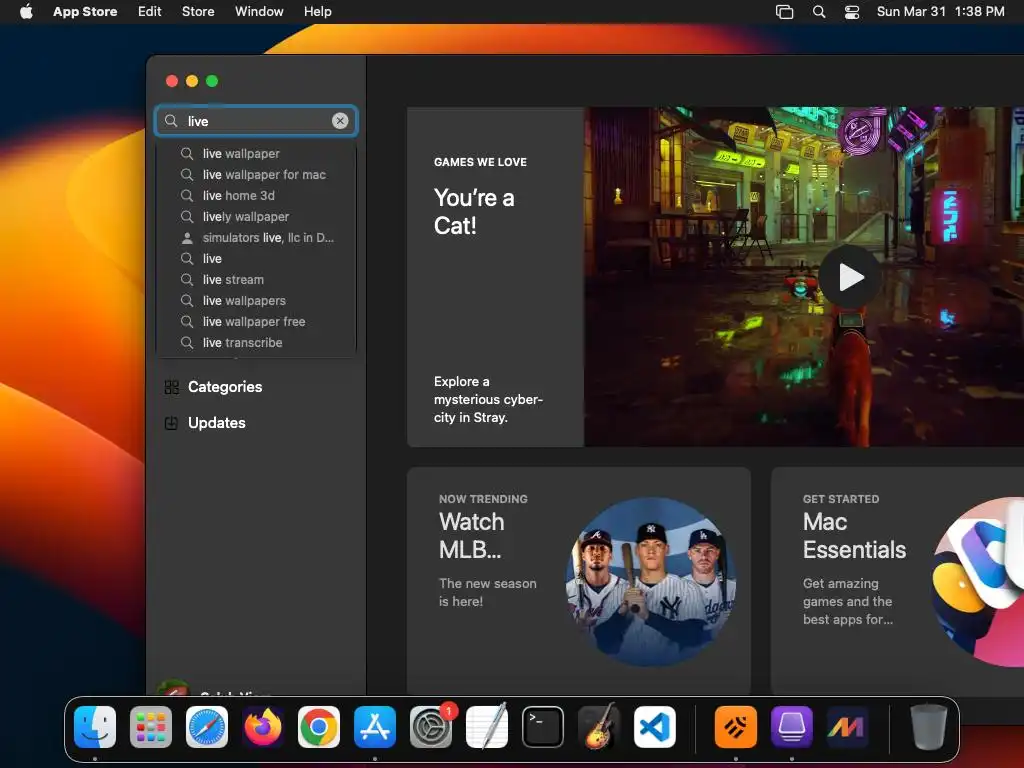Select 'live wallpapers' suggestion
The image size is (1024, 768).
[256, 300]
